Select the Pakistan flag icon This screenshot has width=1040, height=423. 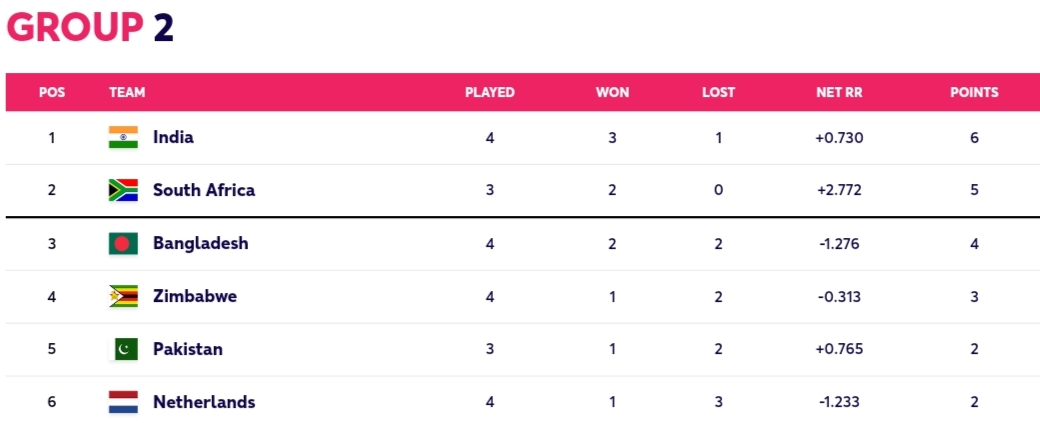[123, 349]
